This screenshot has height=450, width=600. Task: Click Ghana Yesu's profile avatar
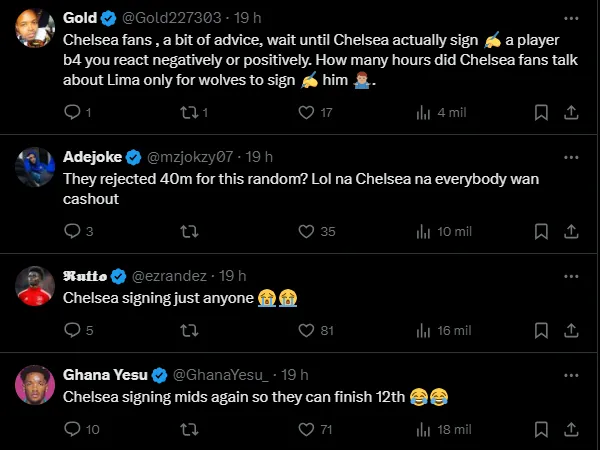[35, 386]
